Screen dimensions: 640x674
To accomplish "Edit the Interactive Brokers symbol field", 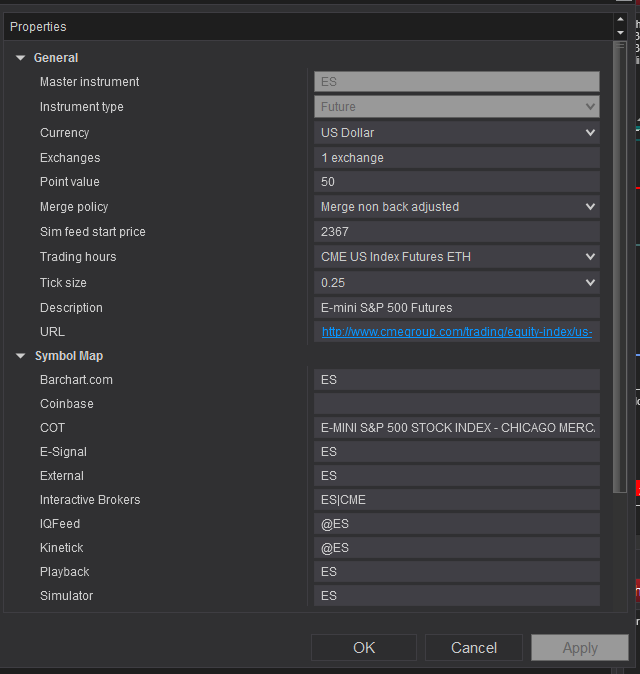I will (456, 500).
